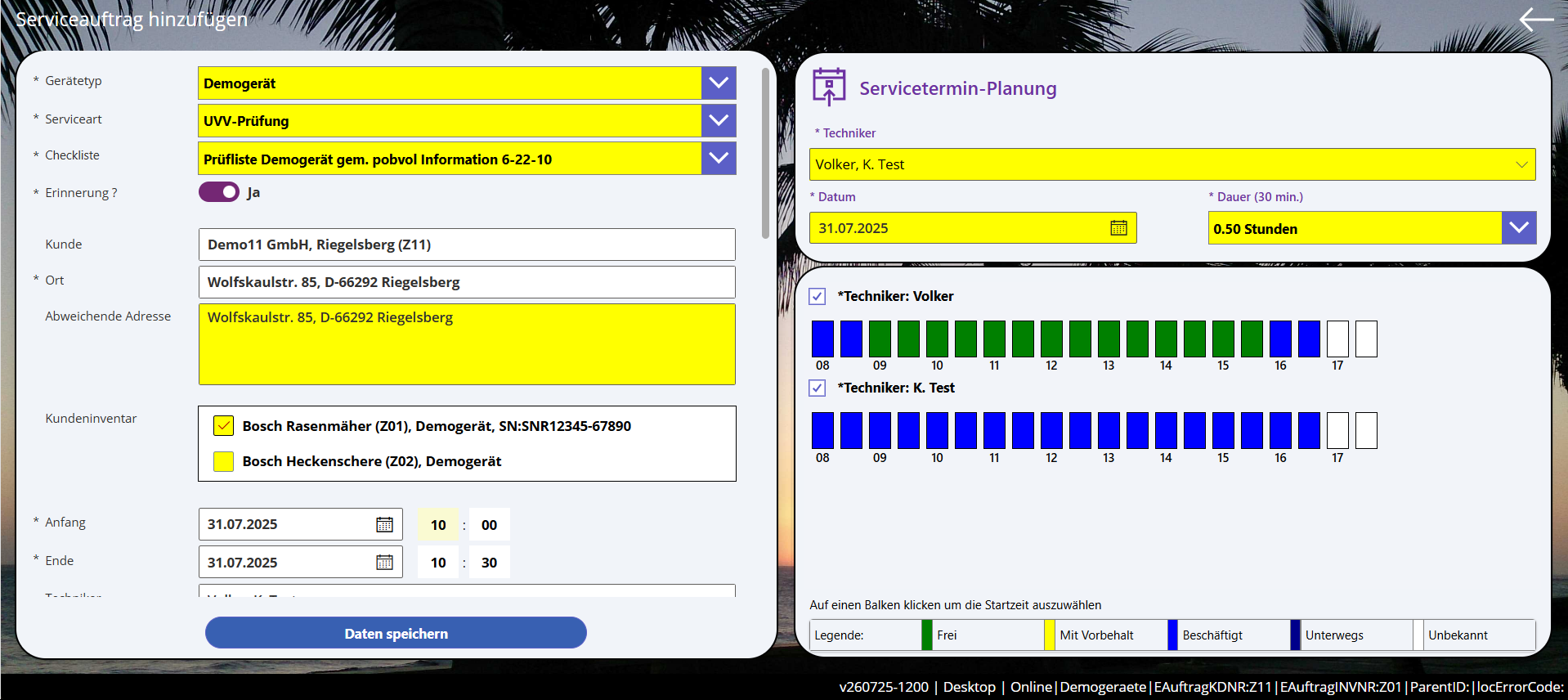Expand the Gerätetyp dropdown
This screenshot has width=1568, height=700.
coord(719,83)
